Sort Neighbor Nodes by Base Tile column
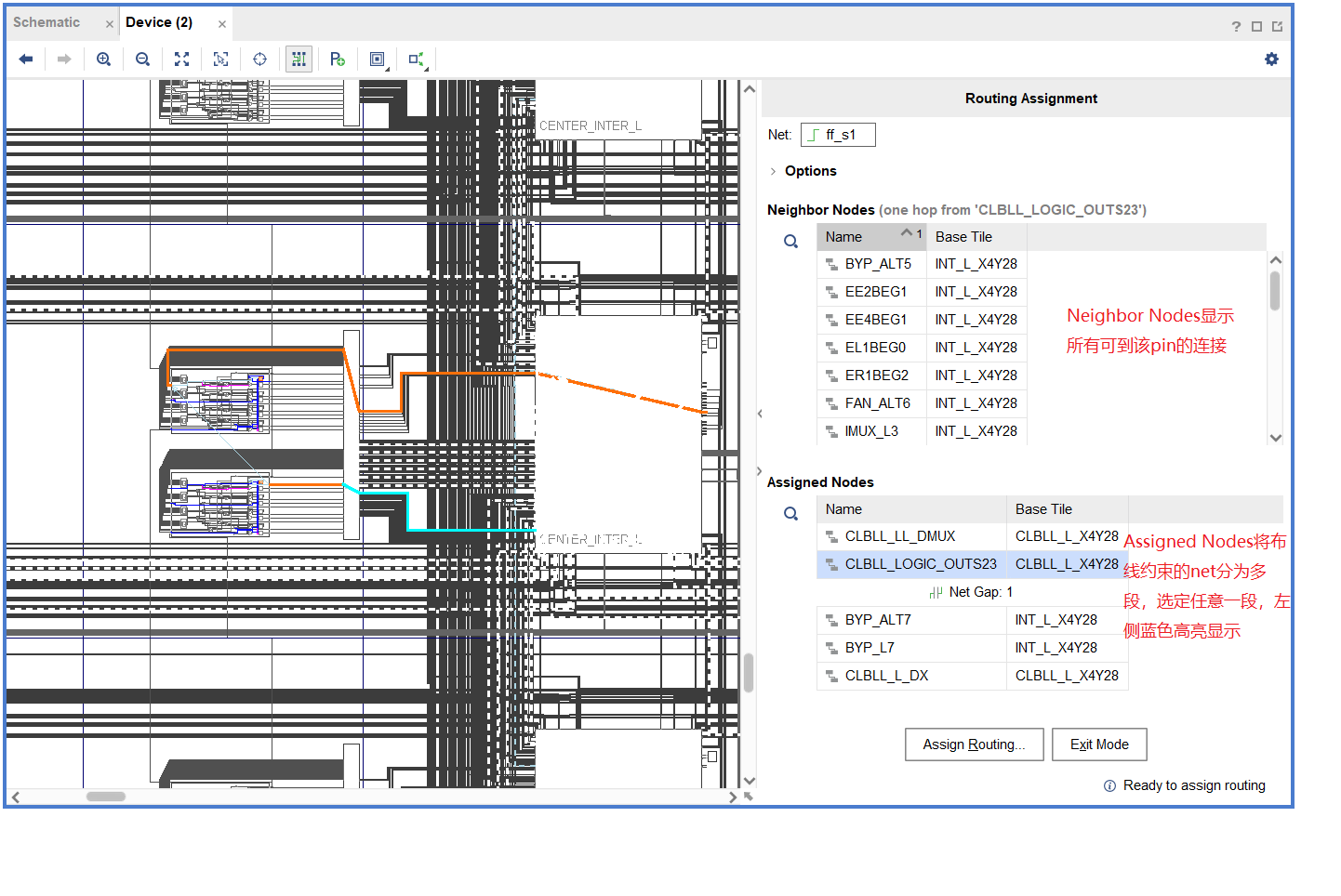1341x896 pixels. pos(976,237)
